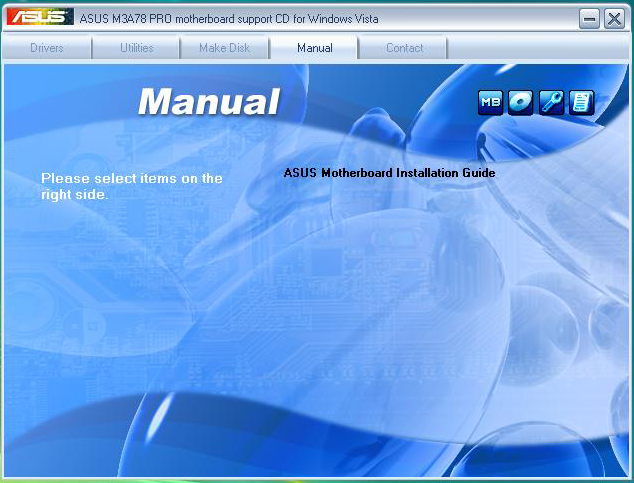Open the document filelist icon
This screenshot has width=634, height=483.
pyautogui.click(x=581, y=102)
